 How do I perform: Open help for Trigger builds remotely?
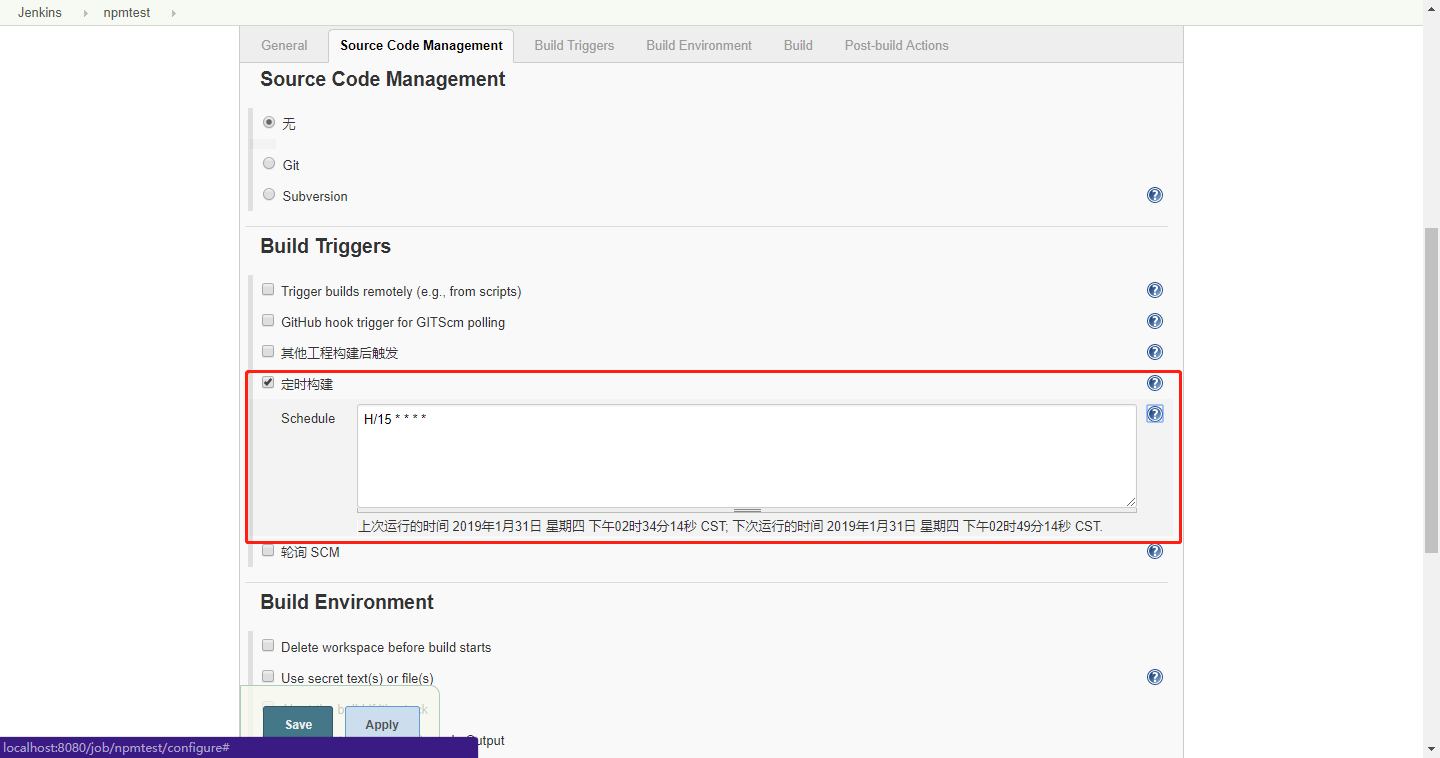coord(1155,290)
